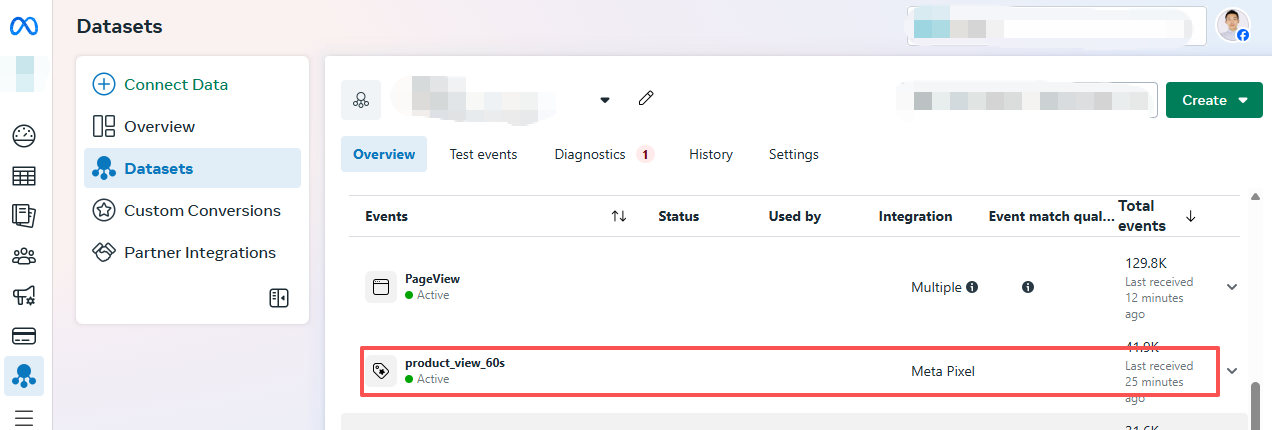The width and height of the screenshot is (1272, 430).
Task: Open the megaphone icon in left rail
Action: point(24,296)
